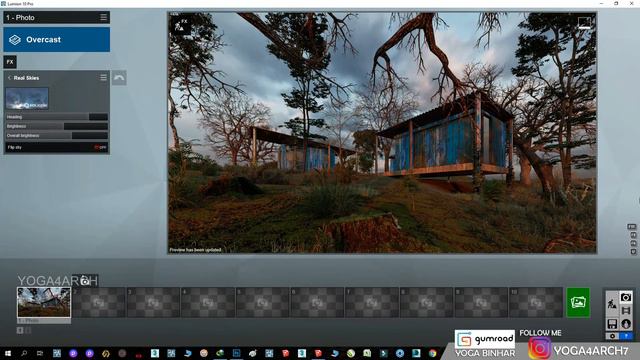
Task: Click the green render photo button
Action: tap(578, 302)
